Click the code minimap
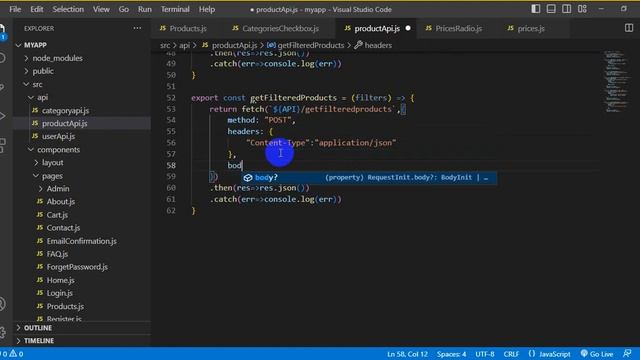The image size is (640, 360). (616, 82)
